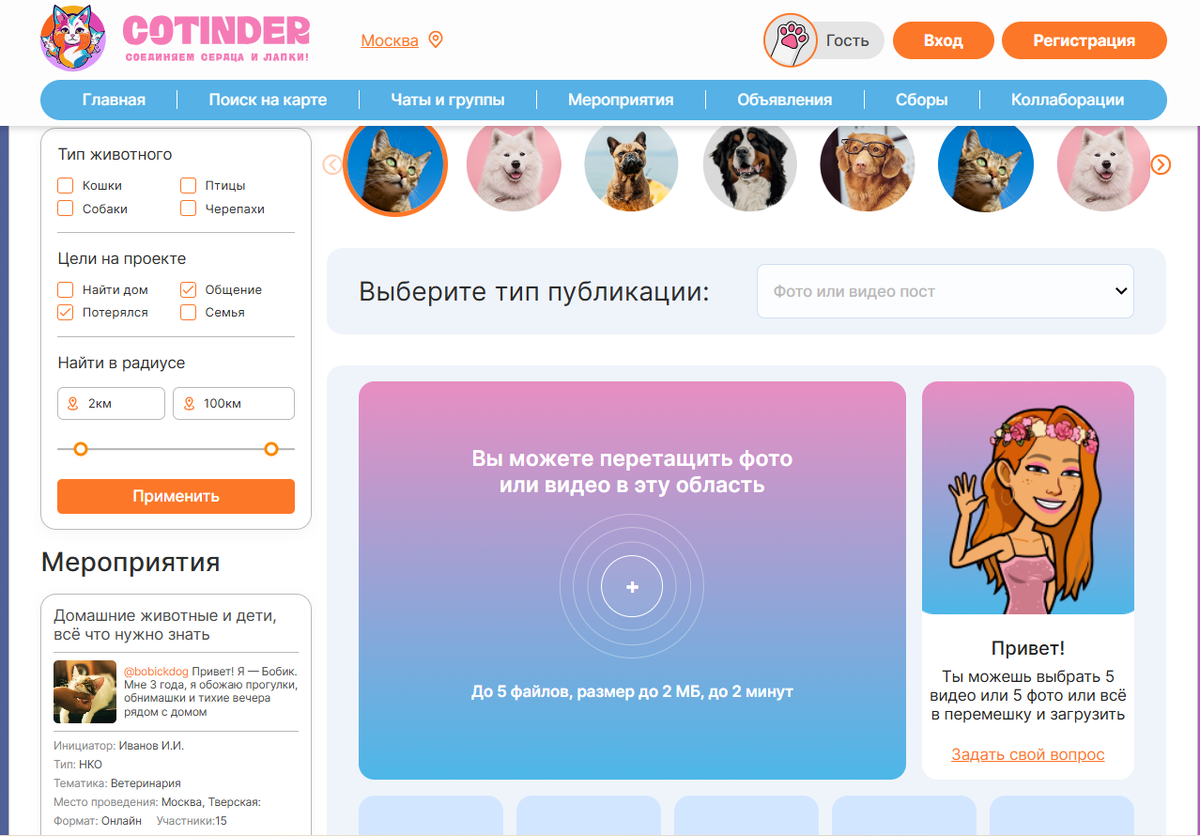Enable the Кошки checkbox
The height and width of the screenshot is (836, 1200).
point(66,185)
